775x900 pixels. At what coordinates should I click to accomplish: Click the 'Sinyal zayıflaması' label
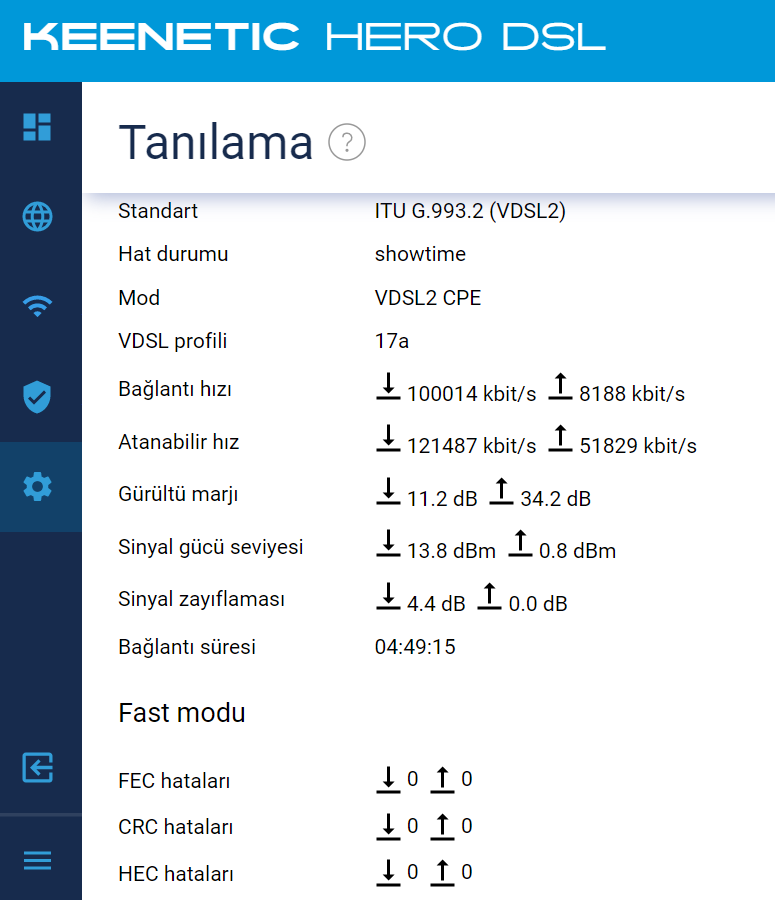coord(202,599)
